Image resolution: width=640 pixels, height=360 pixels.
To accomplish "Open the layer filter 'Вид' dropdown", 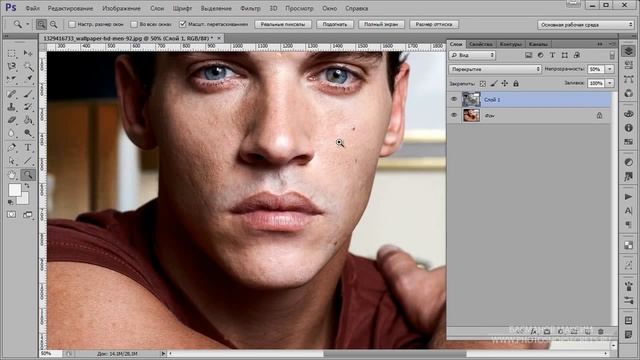I will [x=472, y=55].
